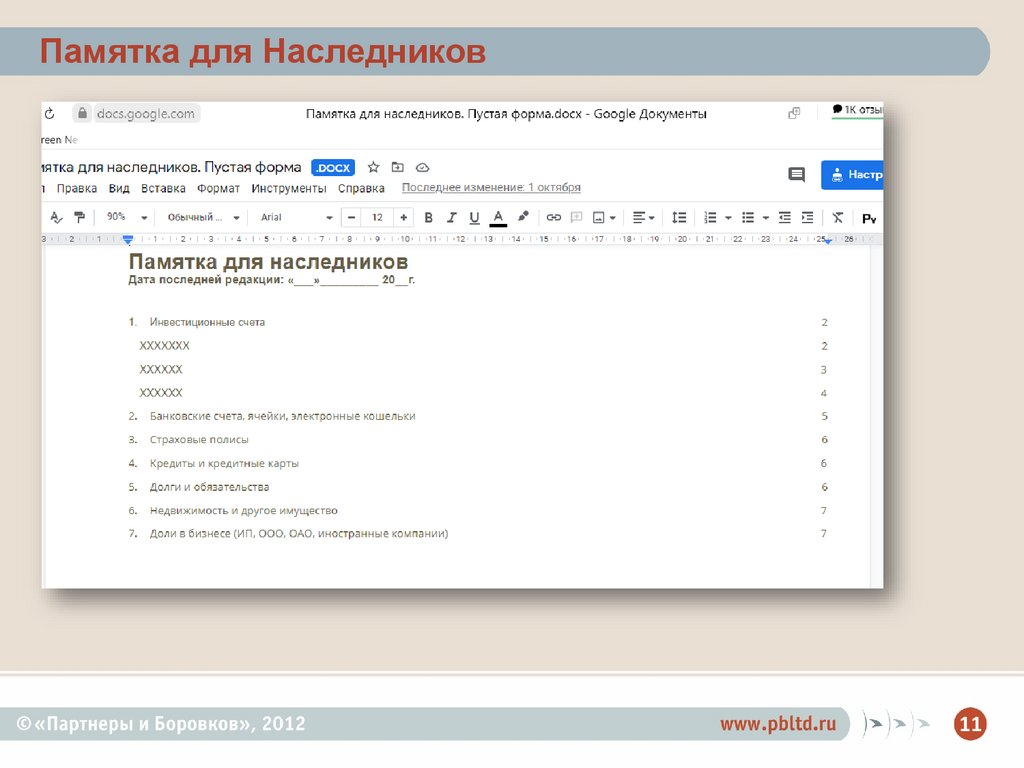This screenshot has width=1024, height=768.
Task: Star the document
Action: (374, 167)
